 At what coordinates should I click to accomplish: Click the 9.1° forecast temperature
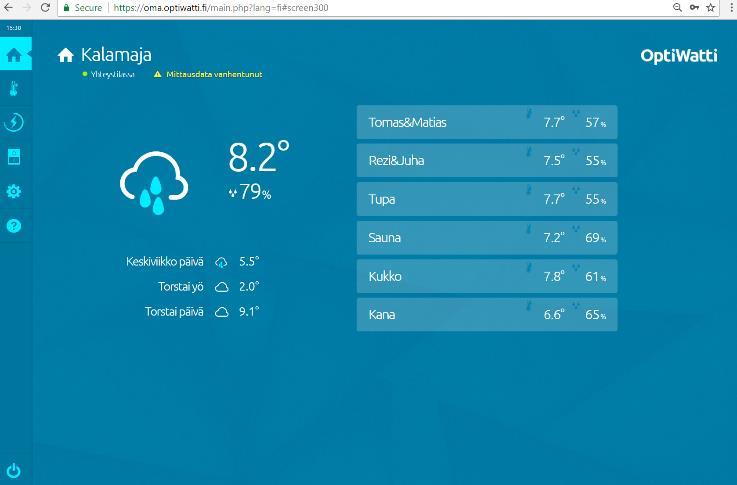coord(249,312)
